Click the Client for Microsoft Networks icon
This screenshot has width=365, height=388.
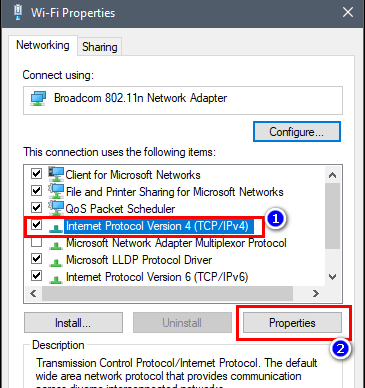(56, 174)
